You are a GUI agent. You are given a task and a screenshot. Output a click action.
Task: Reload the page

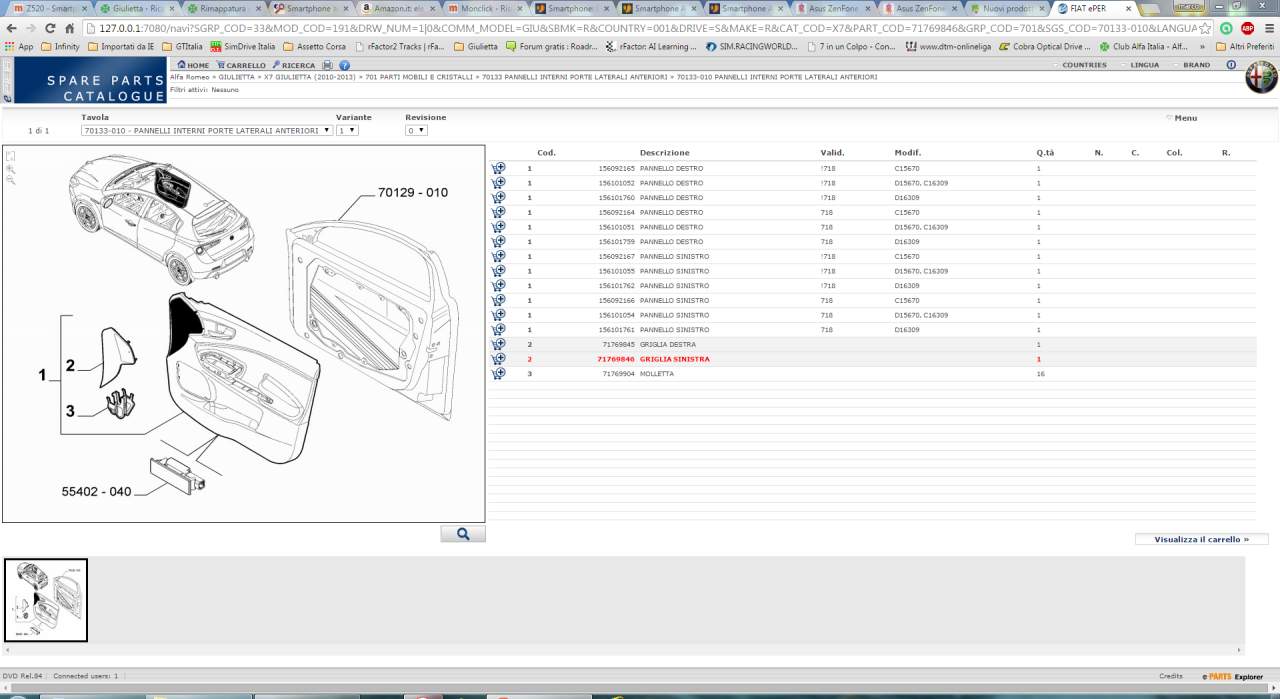tap(50, 28)
